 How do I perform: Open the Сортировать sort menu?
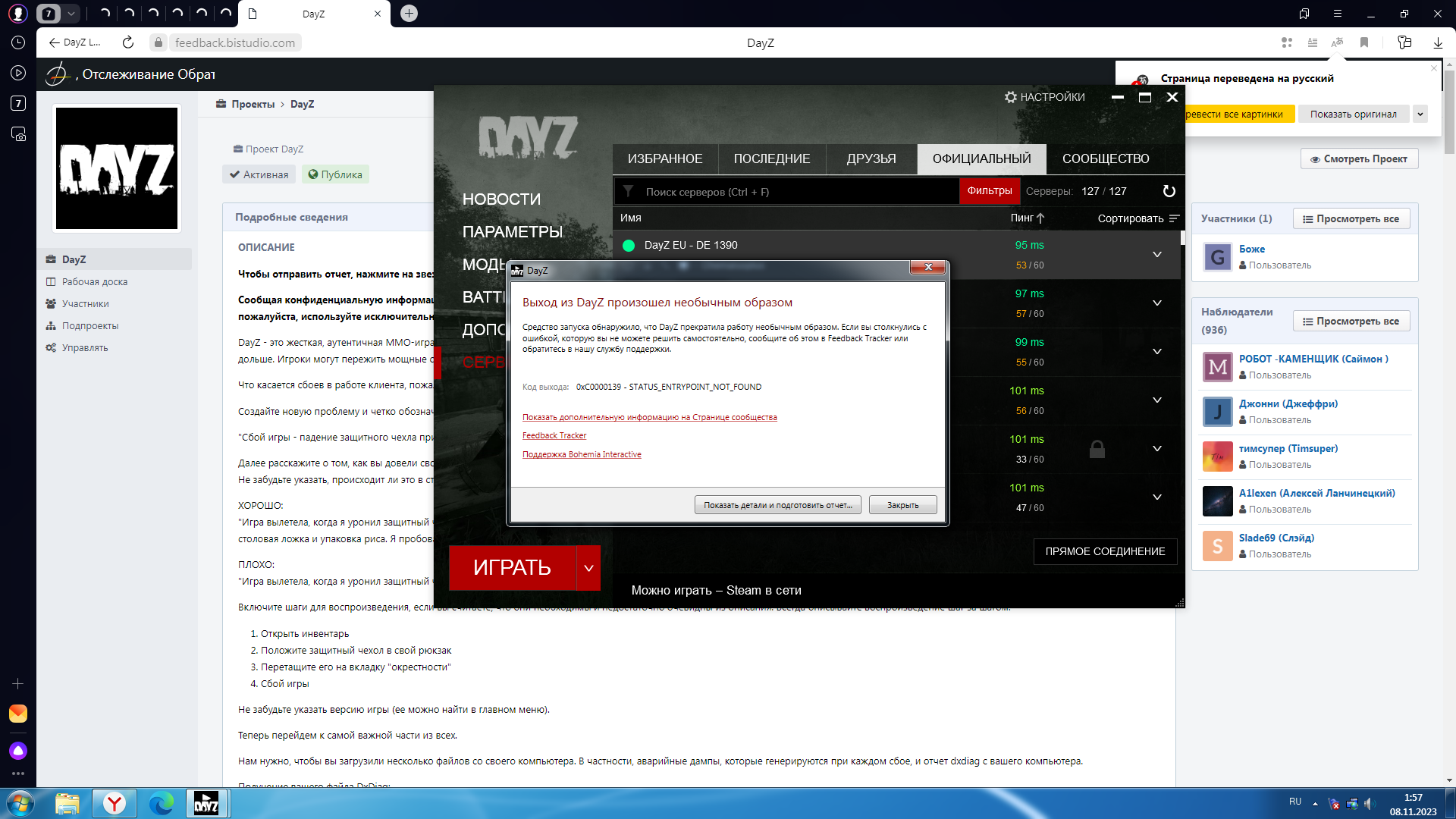point(1138,218)
